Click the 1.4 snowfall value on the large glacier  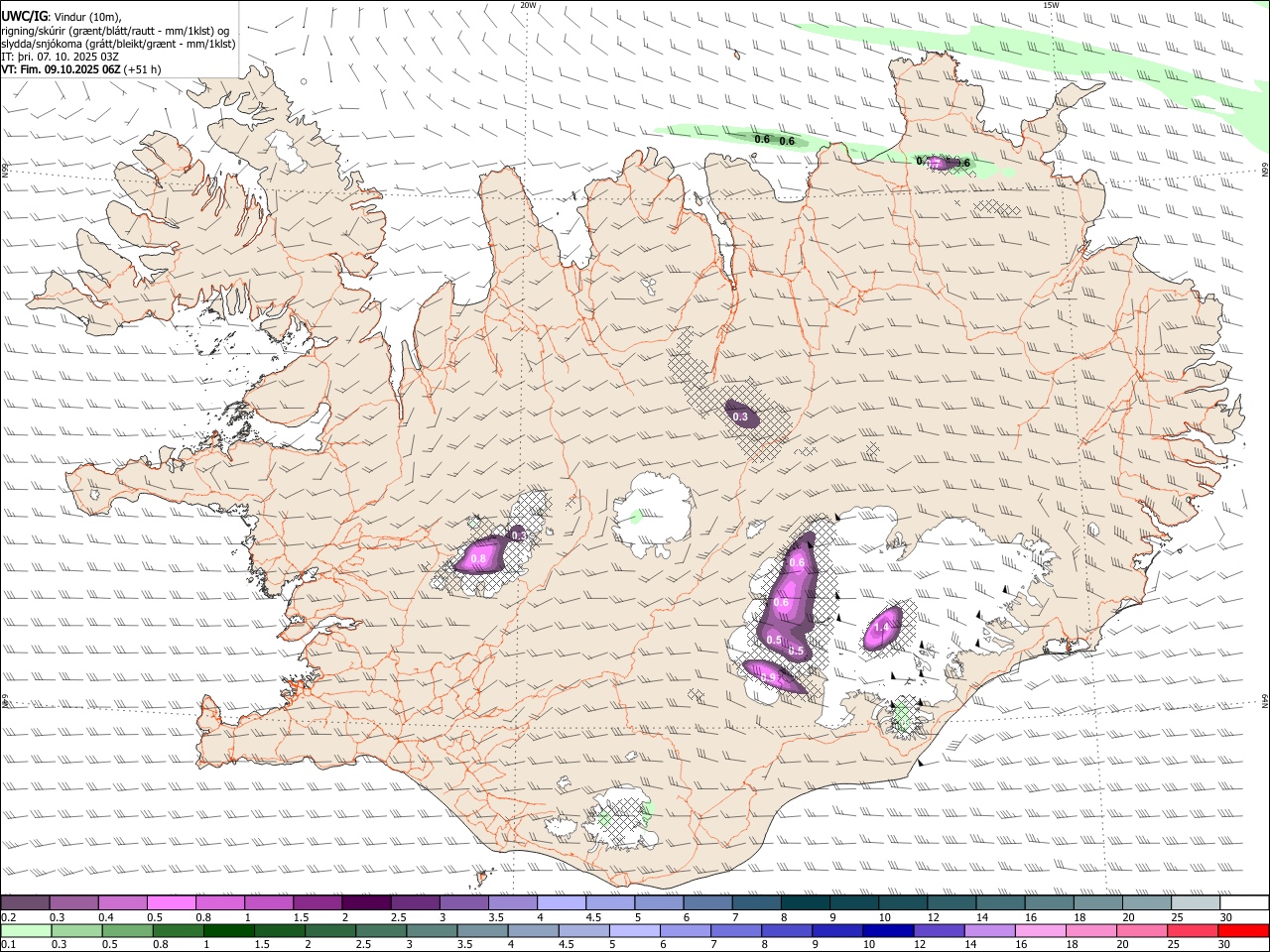pos(881,627)
